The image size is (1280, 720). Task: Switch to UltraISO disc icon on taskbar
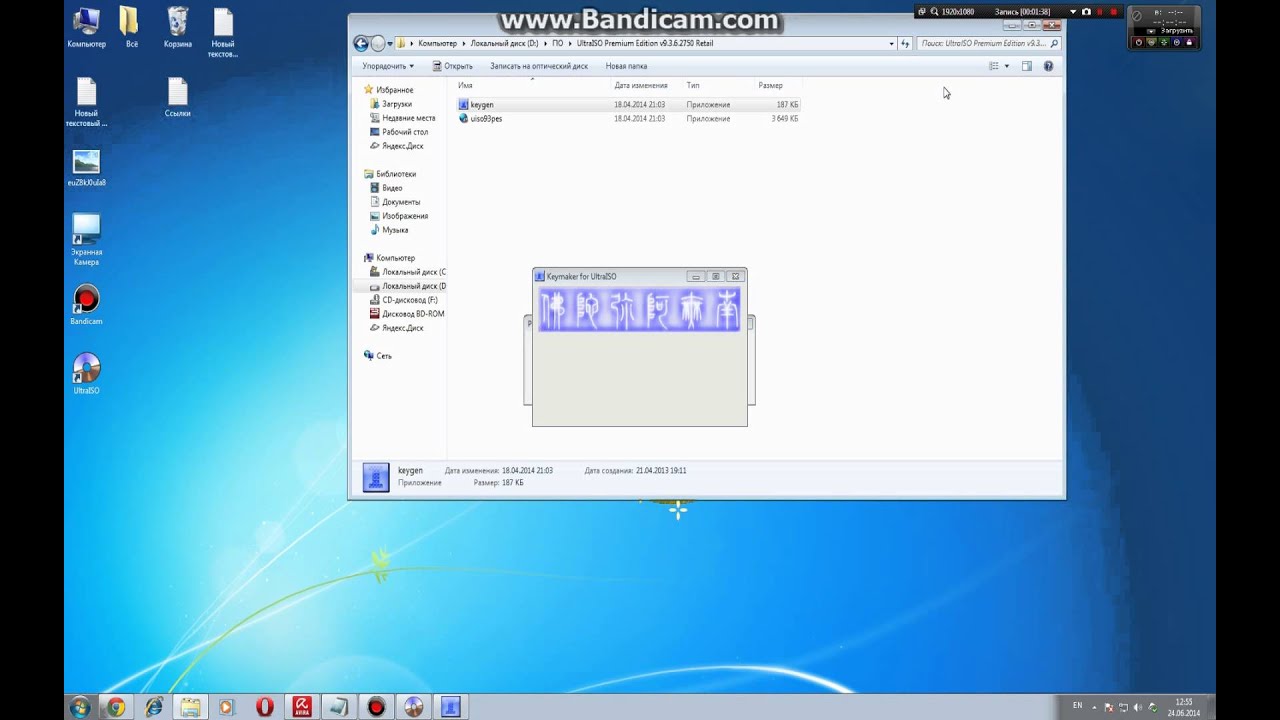tap(413, 707)
